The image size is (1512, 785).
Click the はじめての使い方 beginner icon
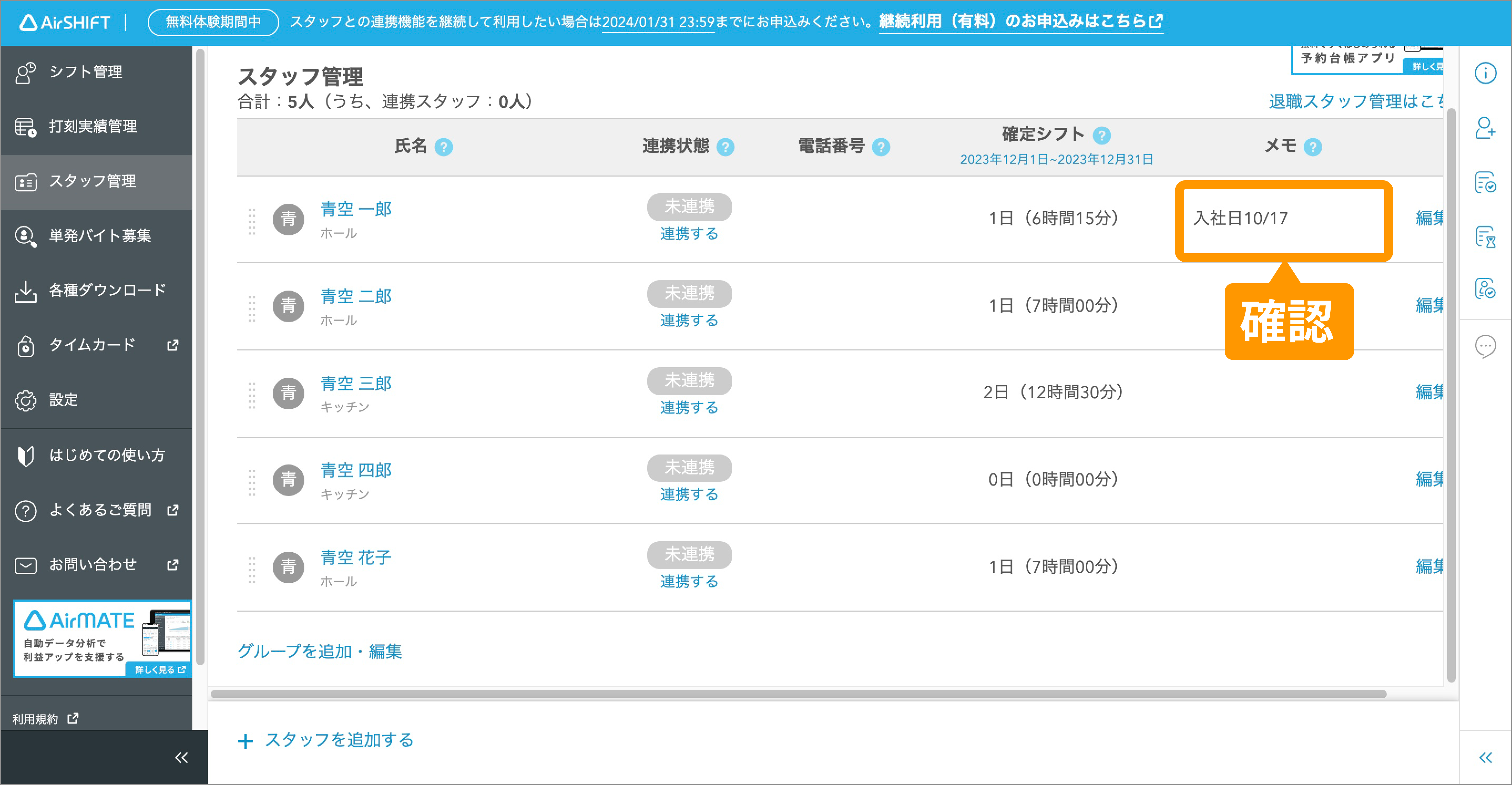point(25,455)
